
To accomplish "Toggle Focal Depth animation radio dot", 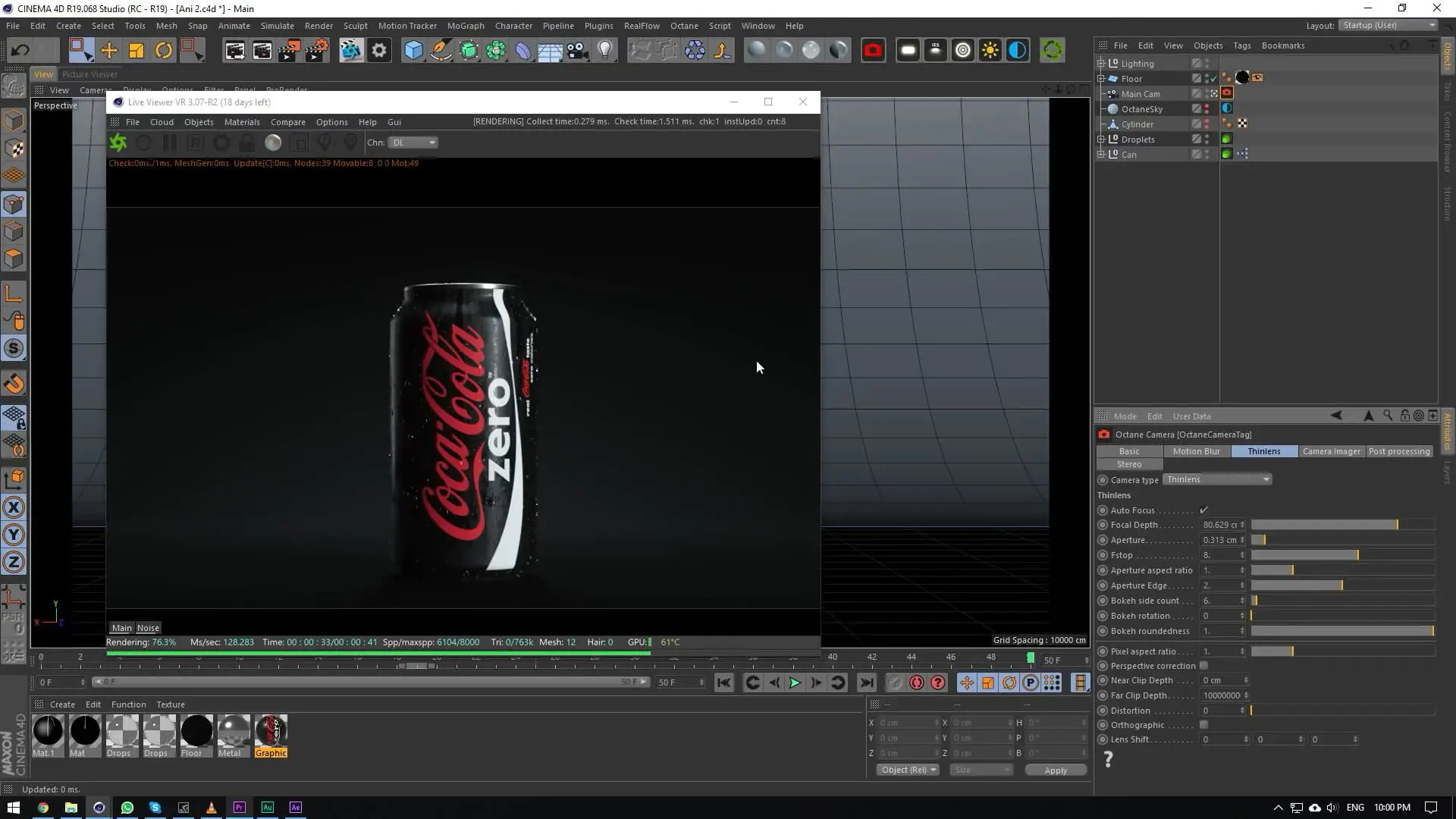I will pyautogui.click(x=1103, y=525).
